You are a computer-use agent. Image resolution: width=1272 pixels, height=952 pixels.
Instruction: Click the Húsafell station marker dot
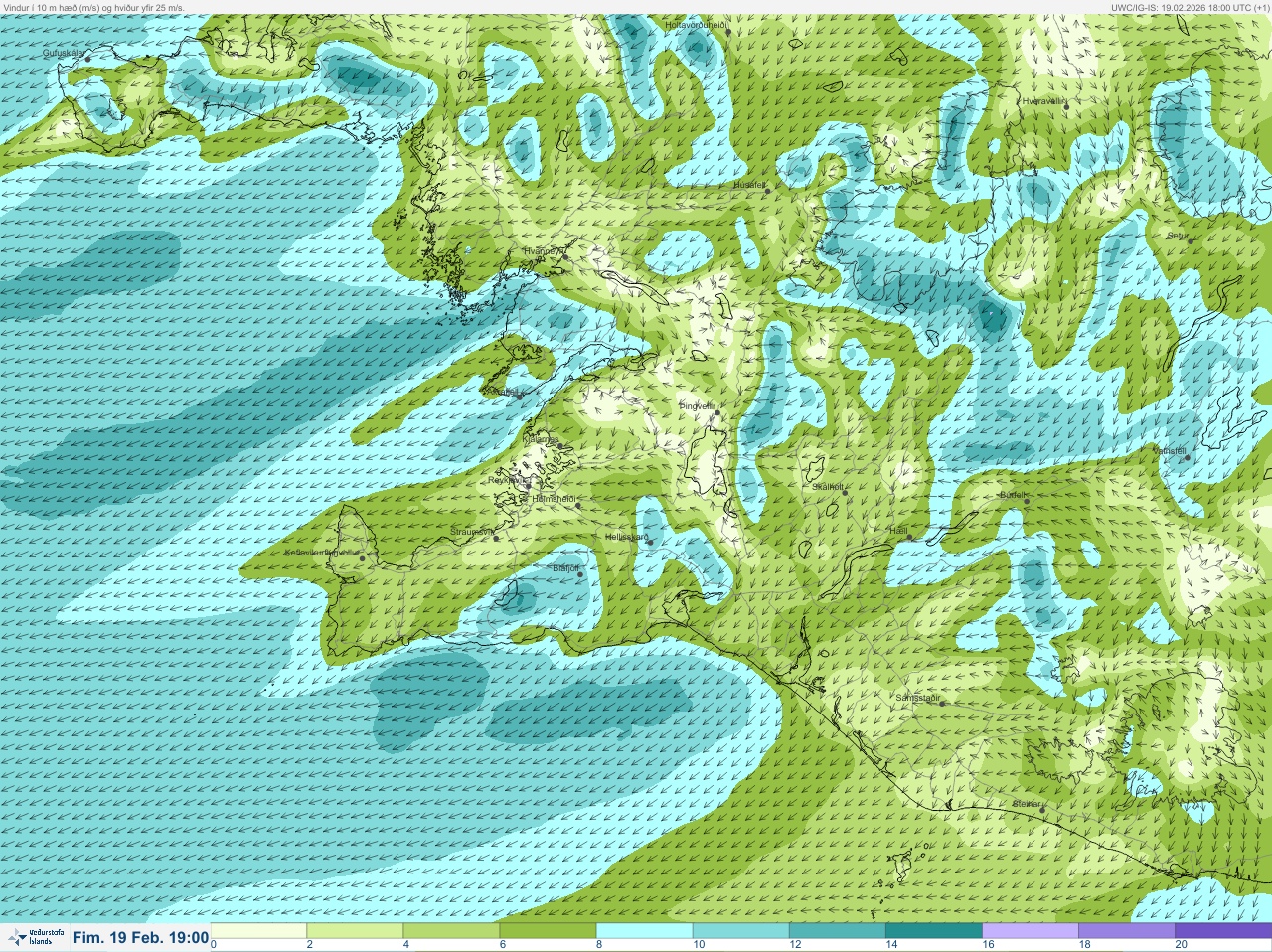(x=767, y=191)
